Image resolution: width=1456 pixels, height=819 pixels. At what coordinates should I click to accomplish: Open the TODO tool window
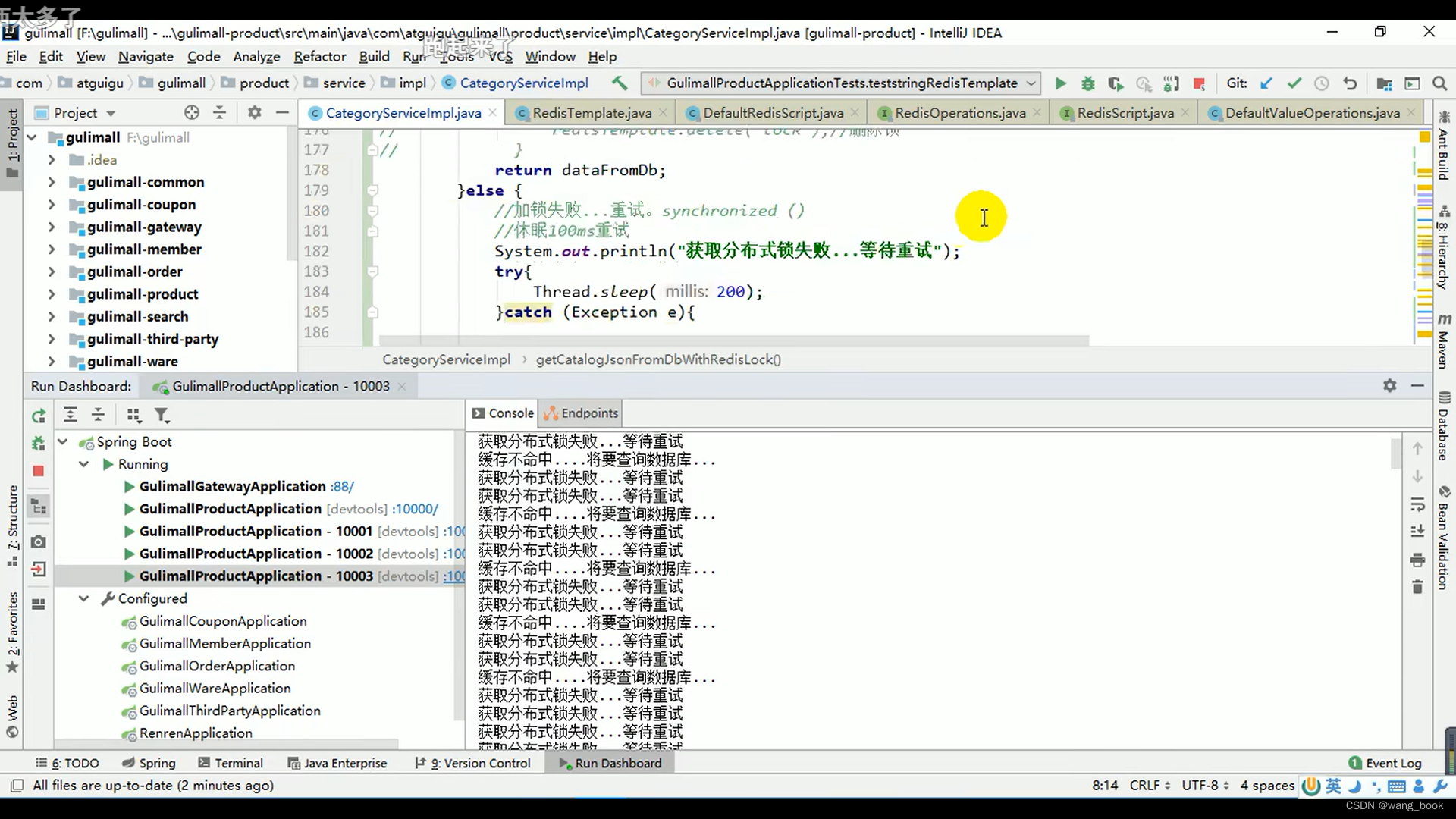point(67,763)
